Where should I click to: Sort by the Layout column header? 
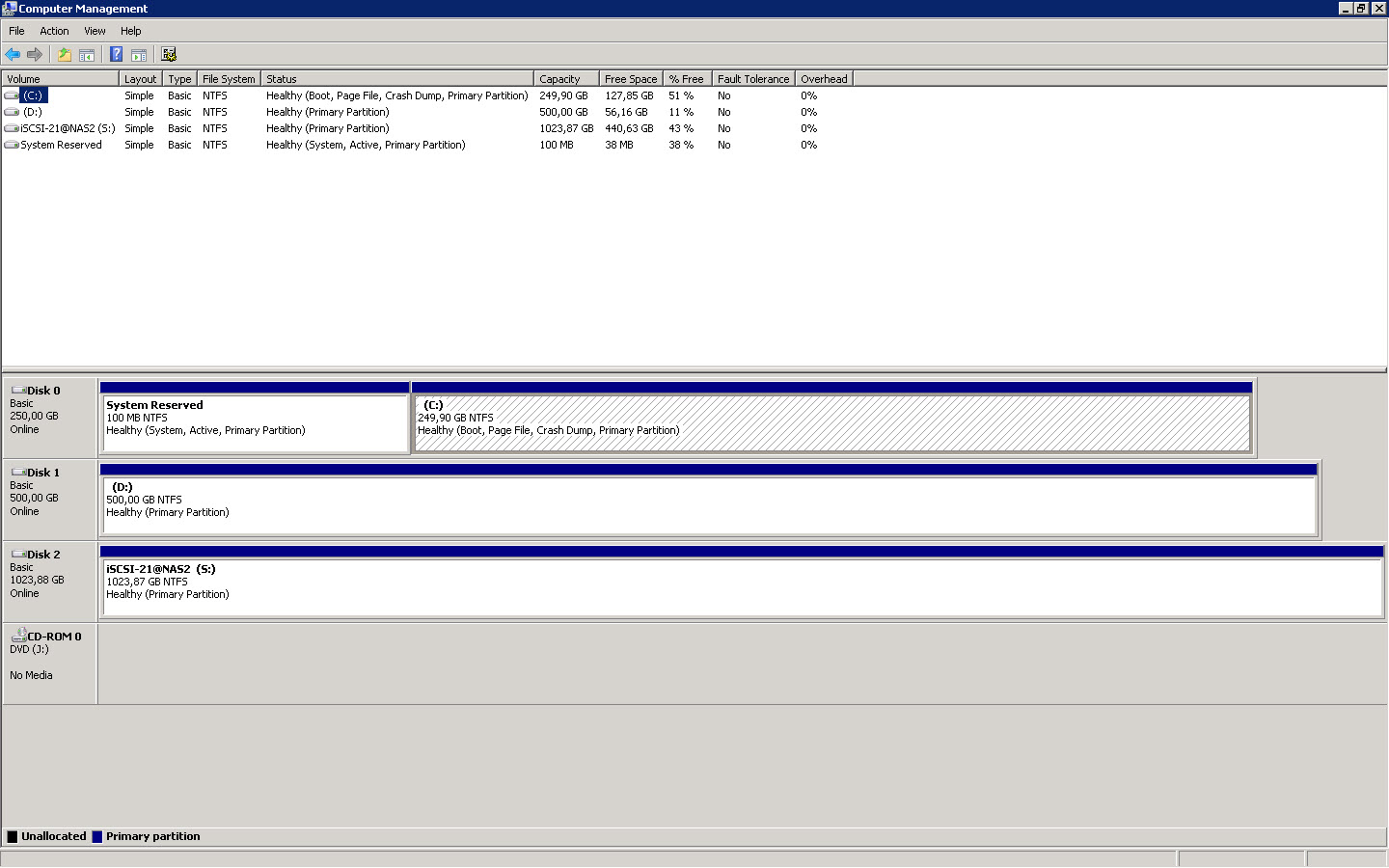tap(141, 79)
